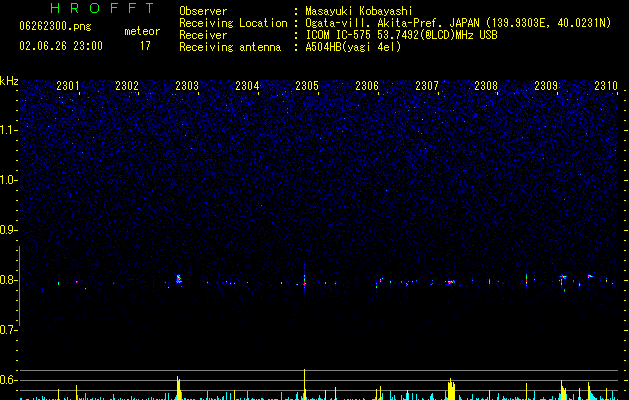Click time marker 2308
This screenshot has height=400, width=629.
point(486,86)
